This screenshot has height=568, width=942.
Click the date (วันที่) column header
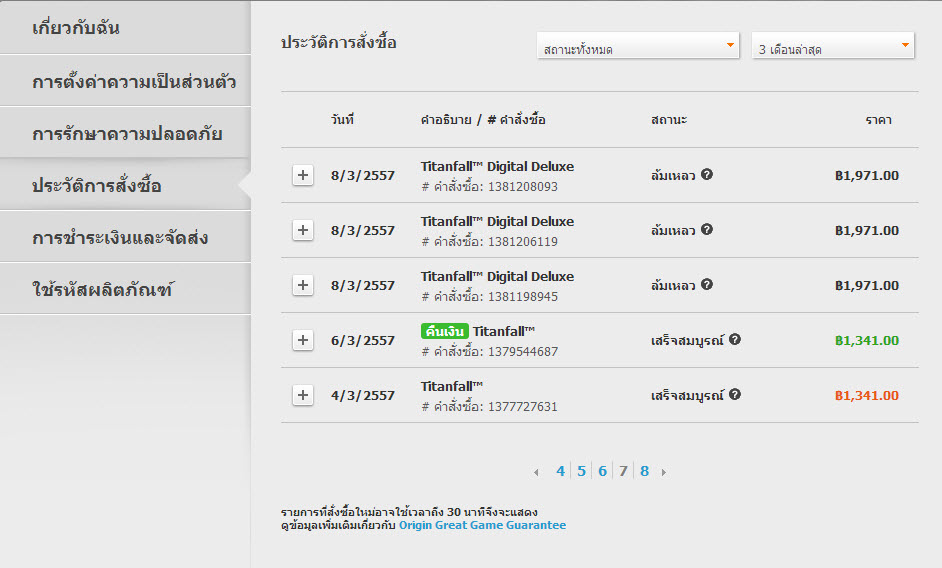coord(342,120)
